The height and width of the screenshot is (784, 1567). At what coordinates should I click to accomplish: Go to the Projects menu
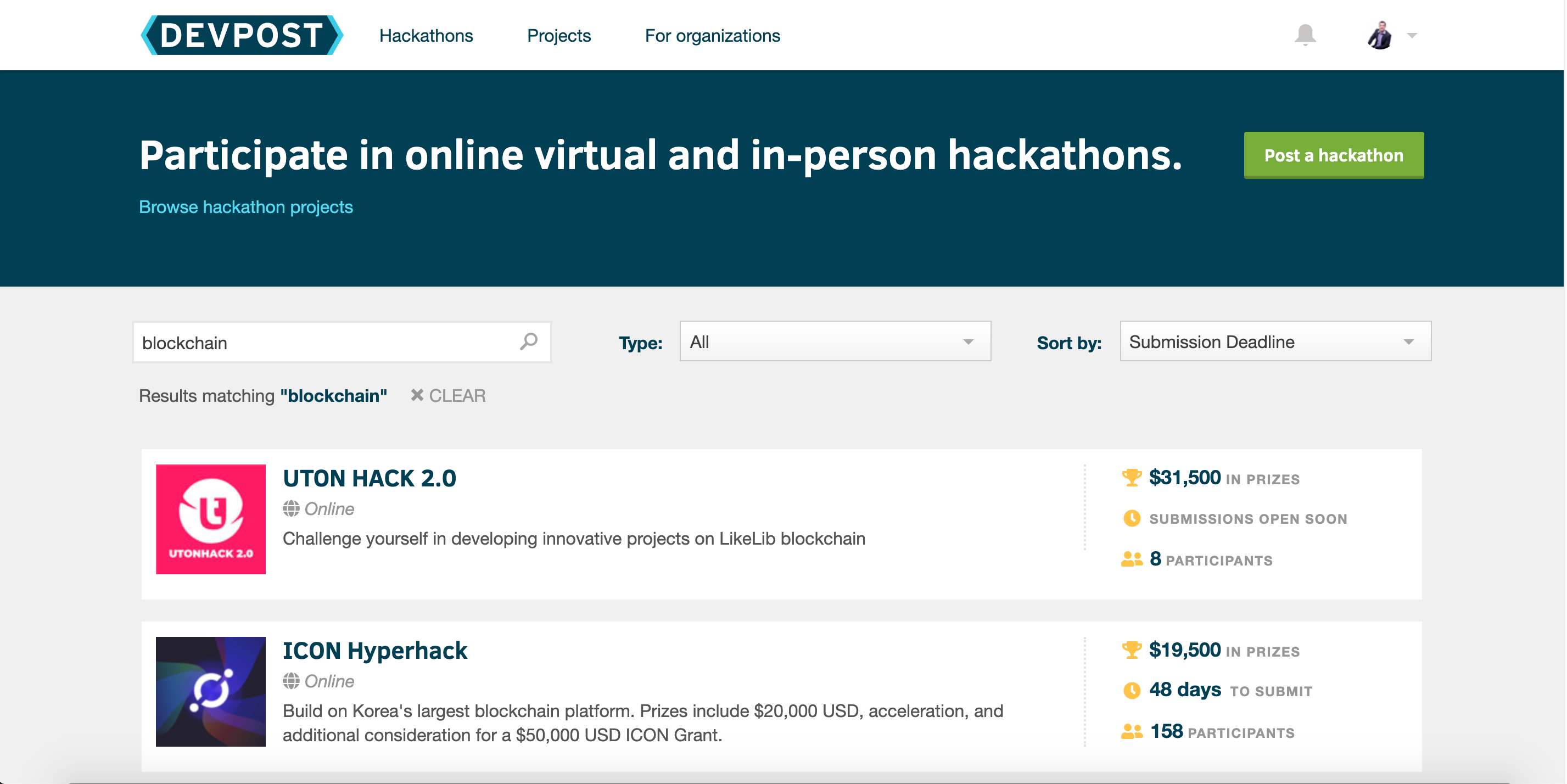pos(558,35)
